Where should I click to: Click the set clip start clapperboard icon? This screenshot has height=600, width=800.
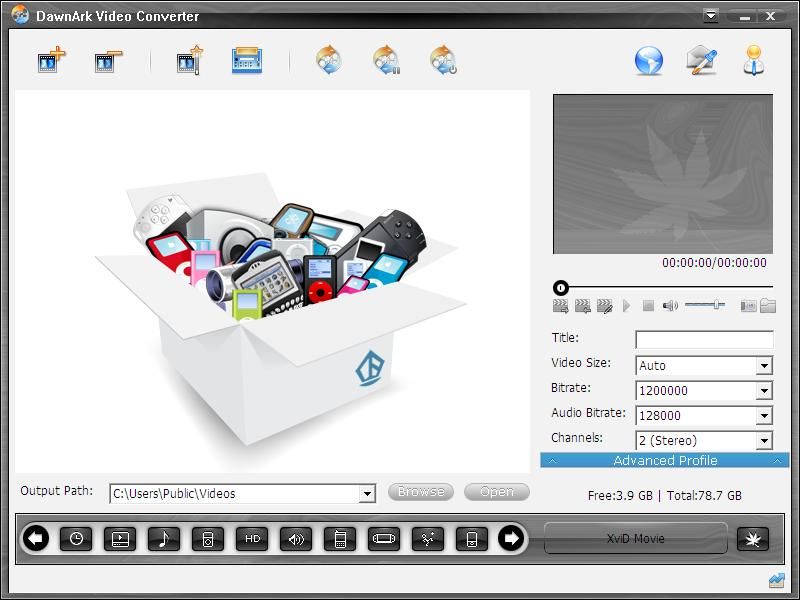pos(560,306)
